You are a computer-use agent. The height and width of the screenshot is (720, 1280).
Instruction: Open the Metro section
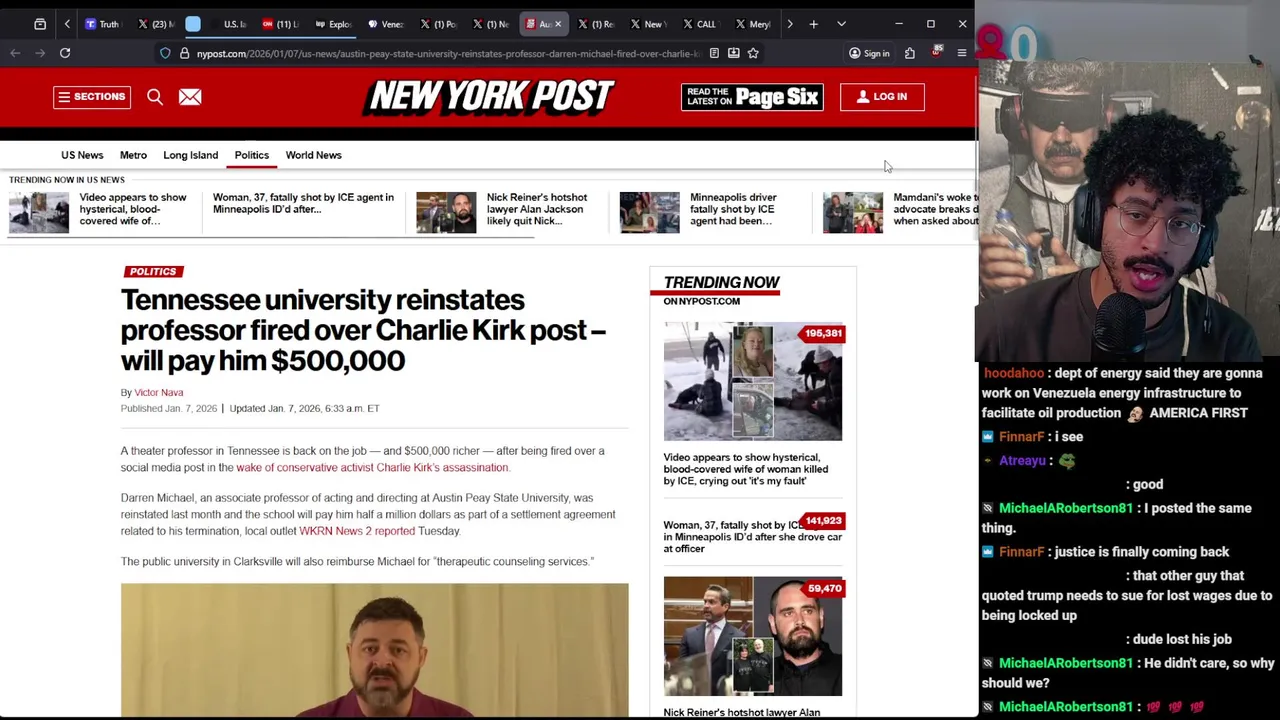(133, 155)
